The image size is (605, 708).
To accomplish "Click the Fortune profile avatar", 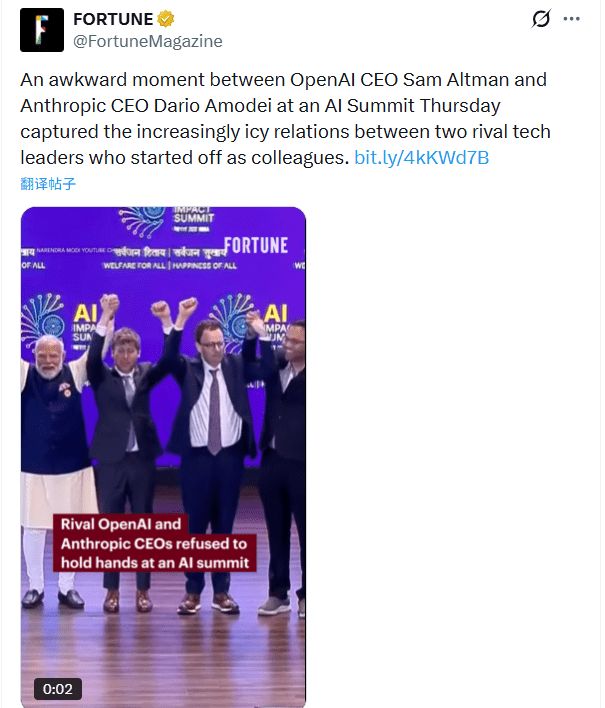I will (42, 30).
